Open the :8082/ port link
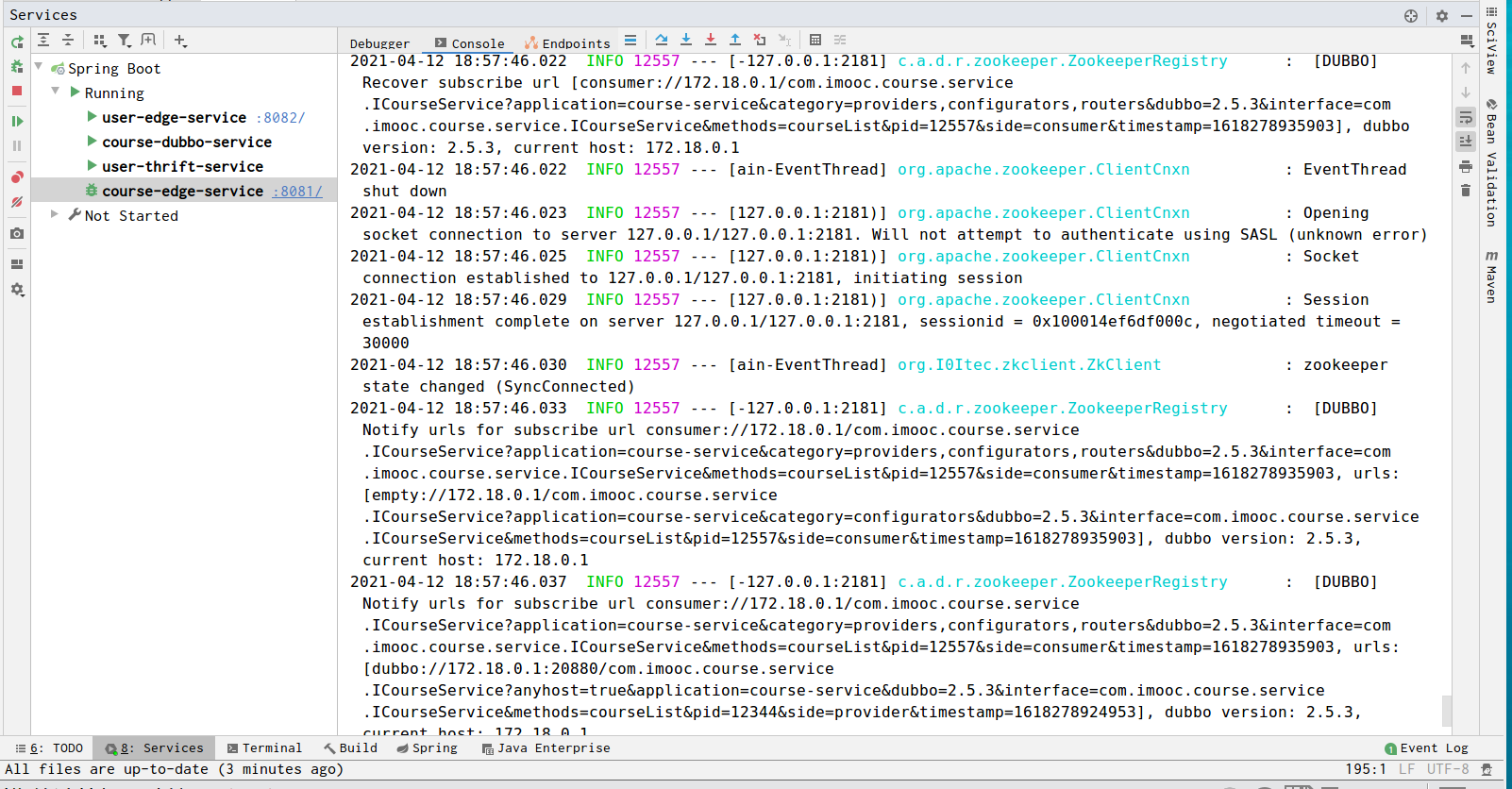Image resolution: width=1512 pixels, height=789 pixels. click(280, 117)
